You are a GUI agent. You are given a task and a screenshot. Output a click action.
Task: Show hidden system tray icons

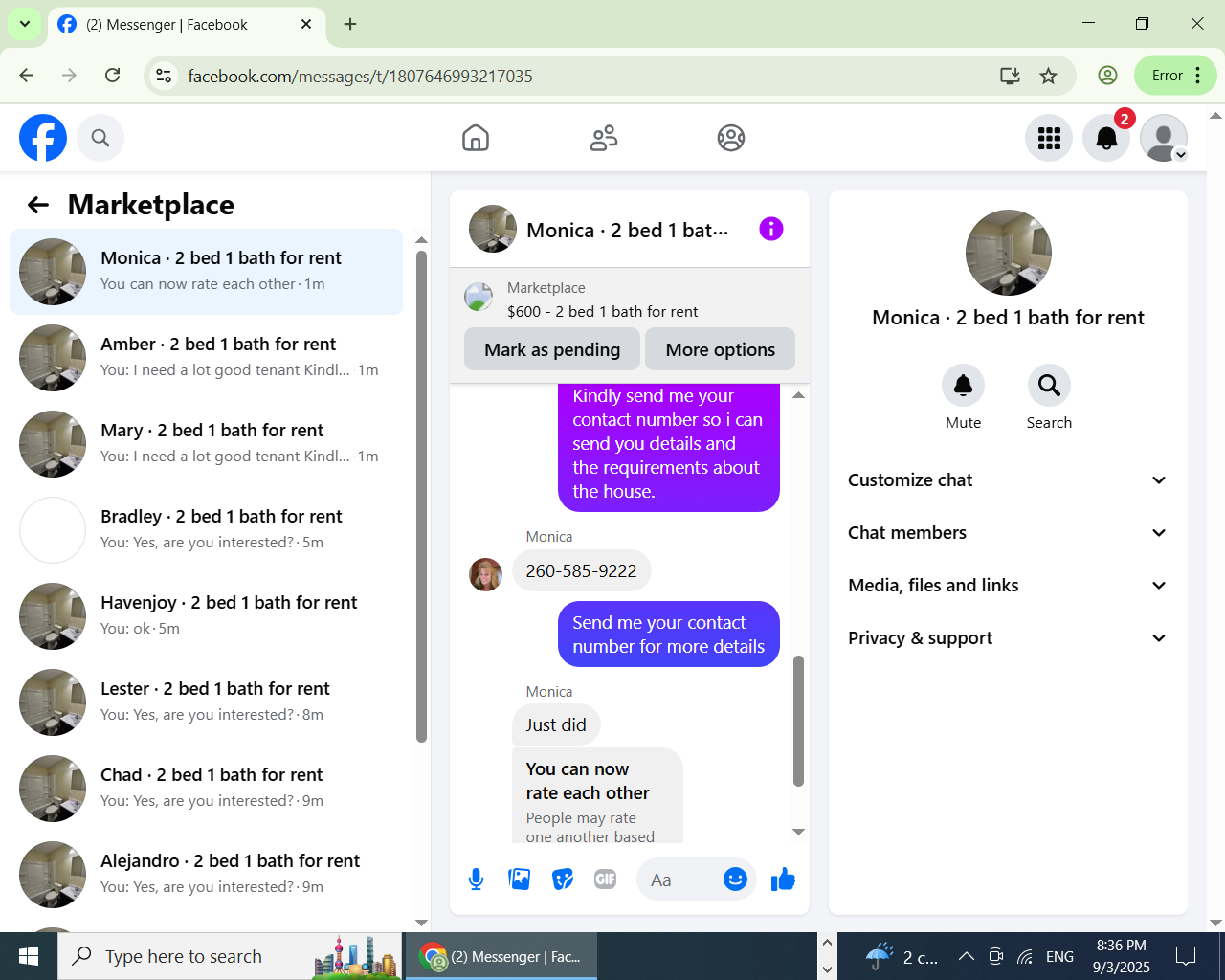(967, 956)
